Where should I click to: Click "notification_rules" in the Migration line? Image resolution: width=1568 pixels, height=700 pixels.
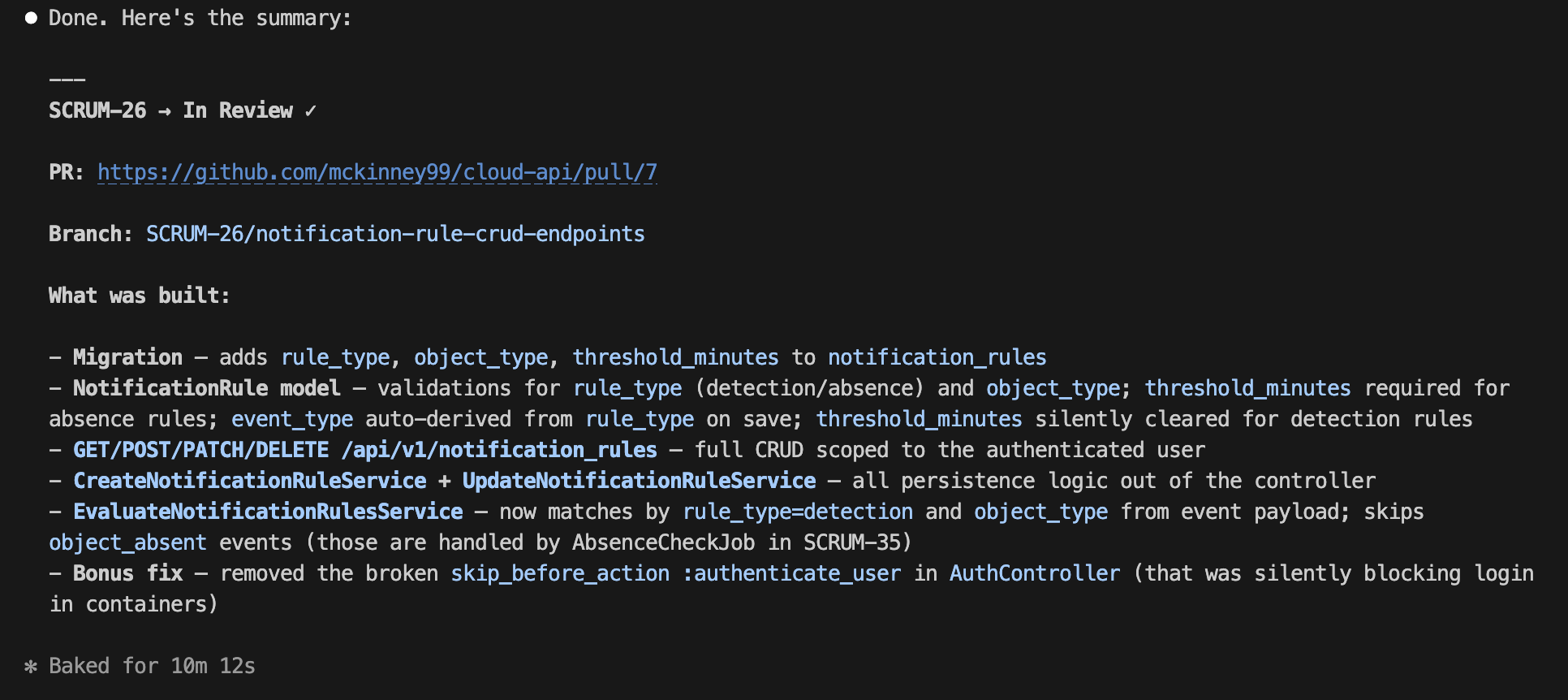(937, 357)
